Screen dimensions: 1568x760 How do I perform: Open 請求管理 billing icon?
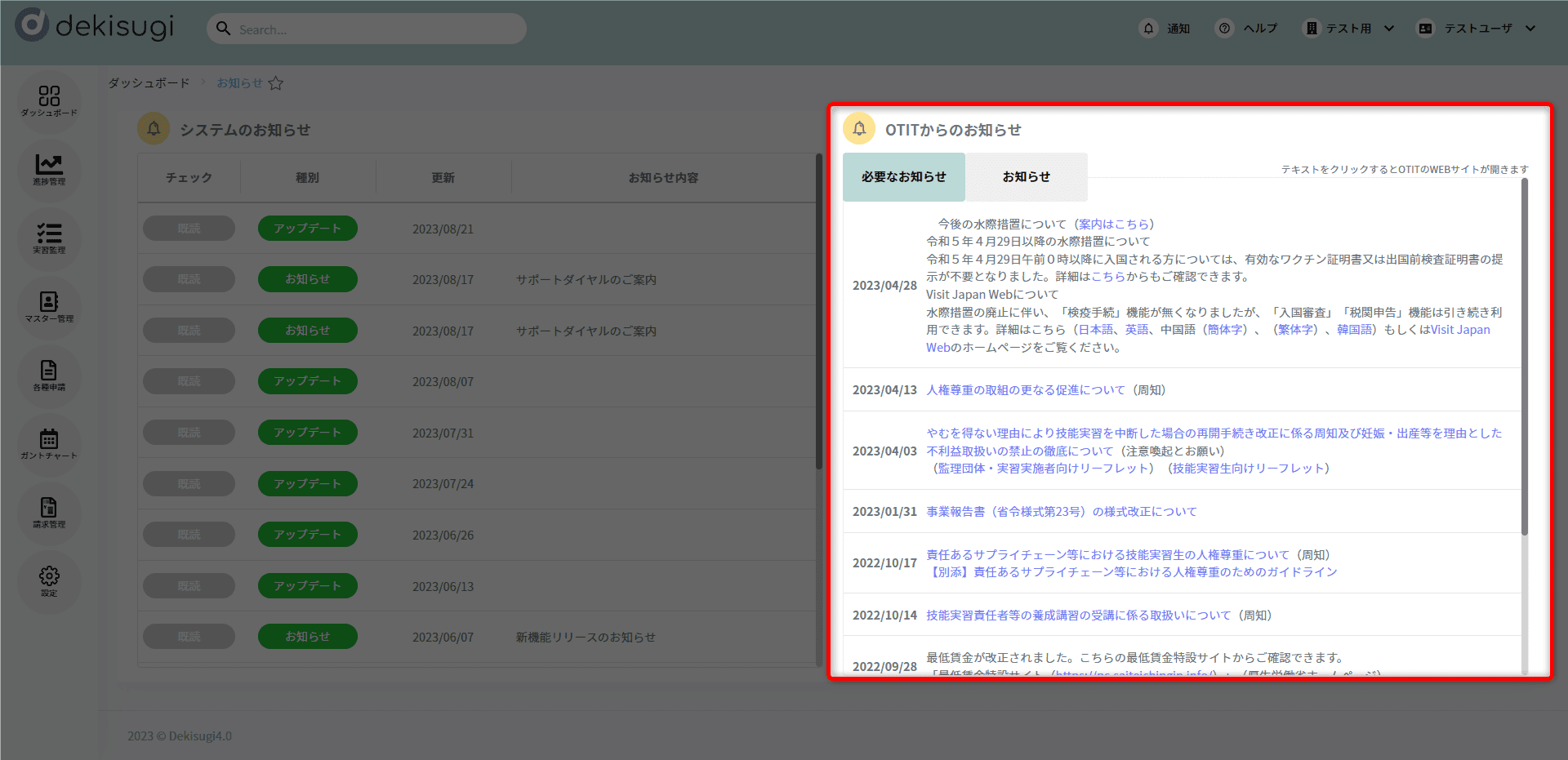[49, 512]
